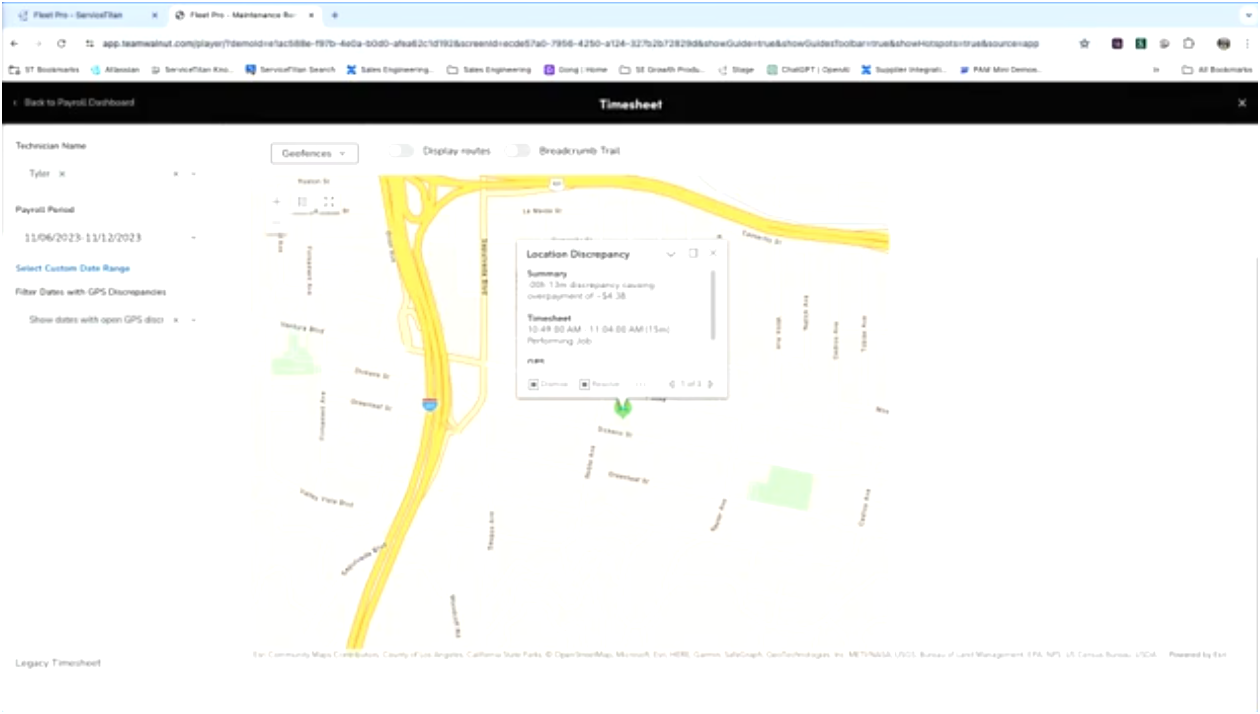Clear all Technician Name selections
Image resolution: width=1260 pixels, height=714 pixels.
[176, 174]
